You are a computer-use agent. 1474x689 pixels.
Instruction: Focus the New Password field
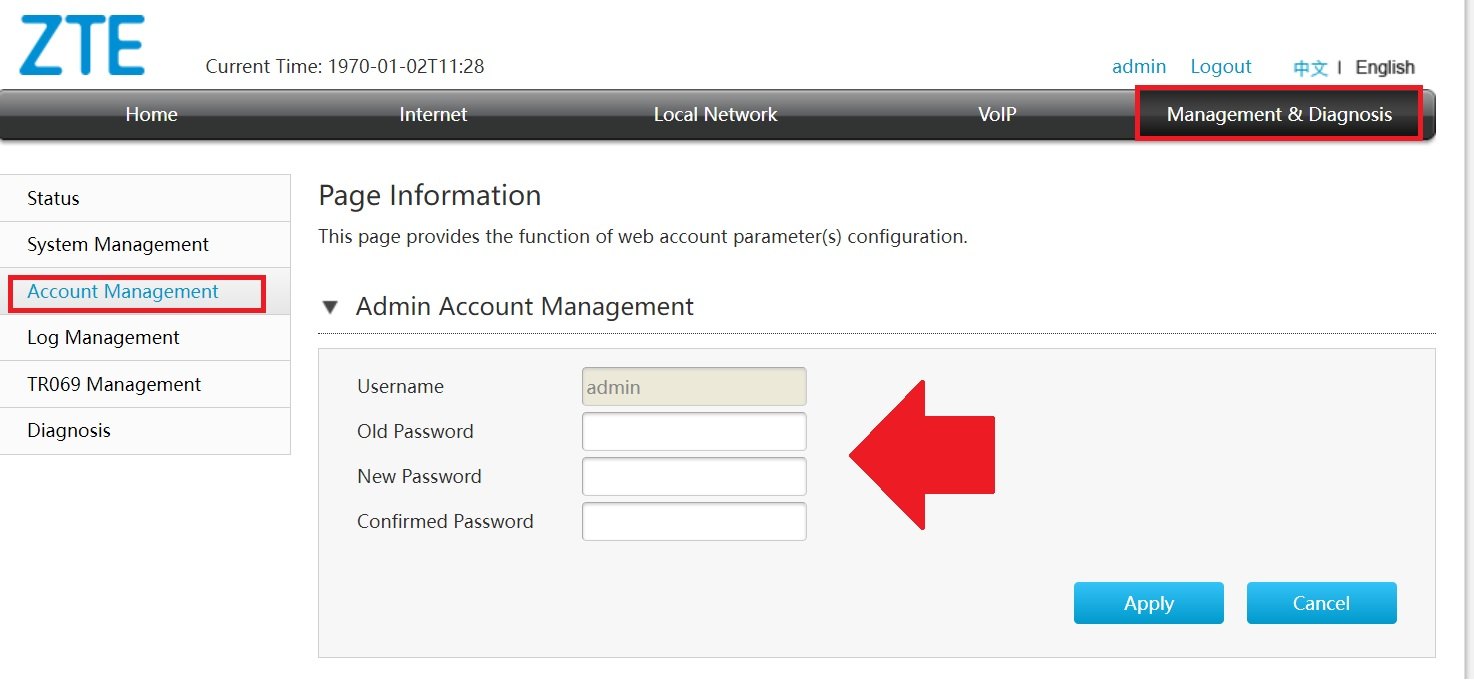(694, 477)
